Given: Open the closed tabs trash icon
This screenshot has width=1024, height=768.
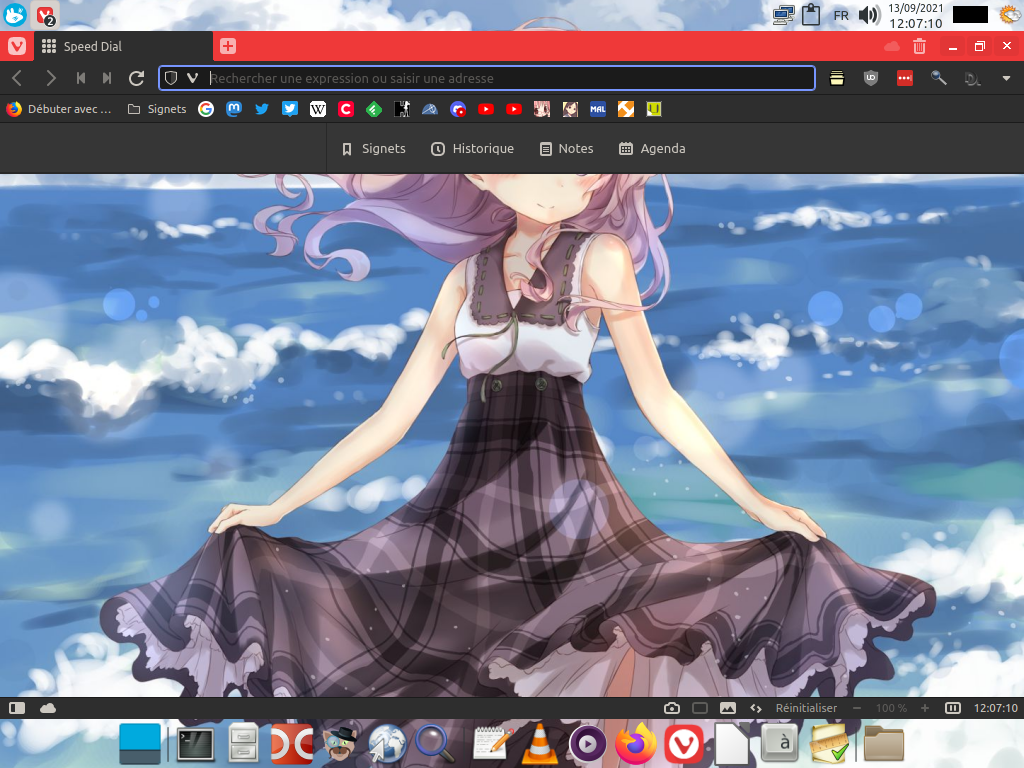Looking at the screenshot, I should pos(920,46).
